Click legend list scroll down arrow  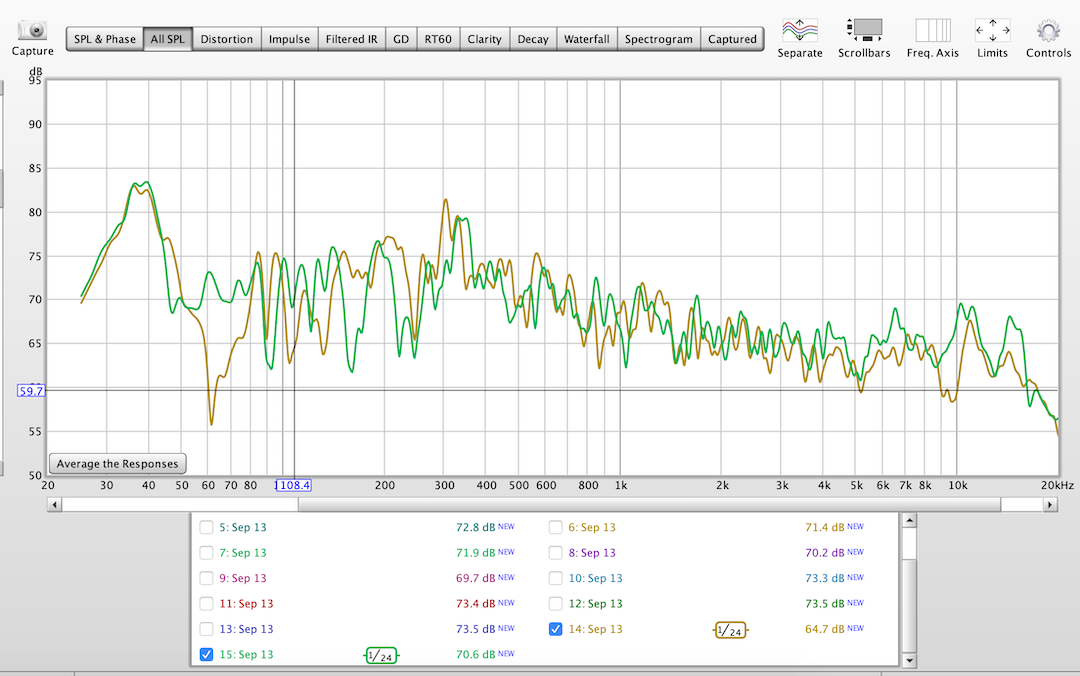908,660
